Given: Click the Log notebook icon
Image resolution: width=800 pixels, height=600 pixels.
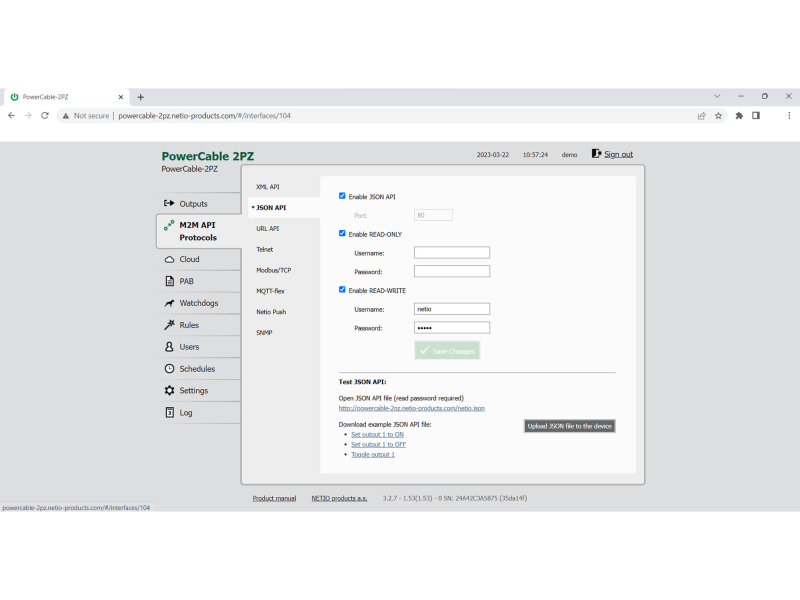Looking at the screenshot, I should pyautogui.click(x=169, y=412).
